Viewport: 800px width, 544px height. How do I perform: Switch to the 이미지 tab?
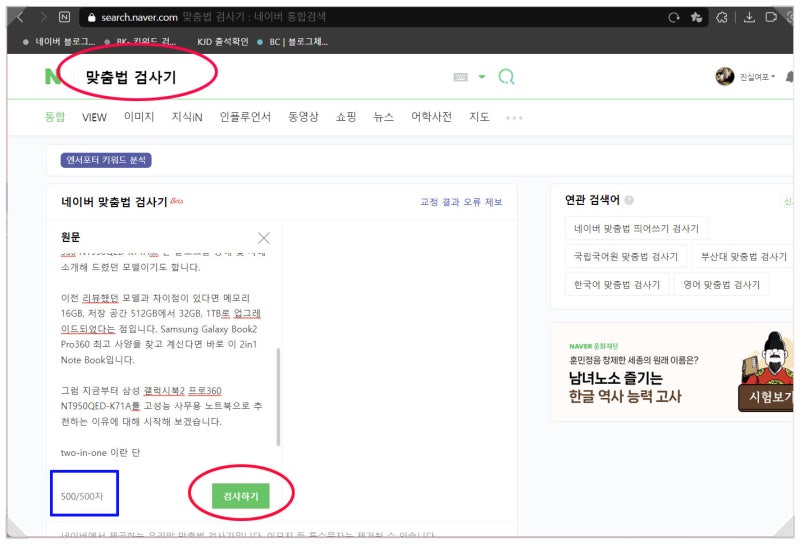139,117
